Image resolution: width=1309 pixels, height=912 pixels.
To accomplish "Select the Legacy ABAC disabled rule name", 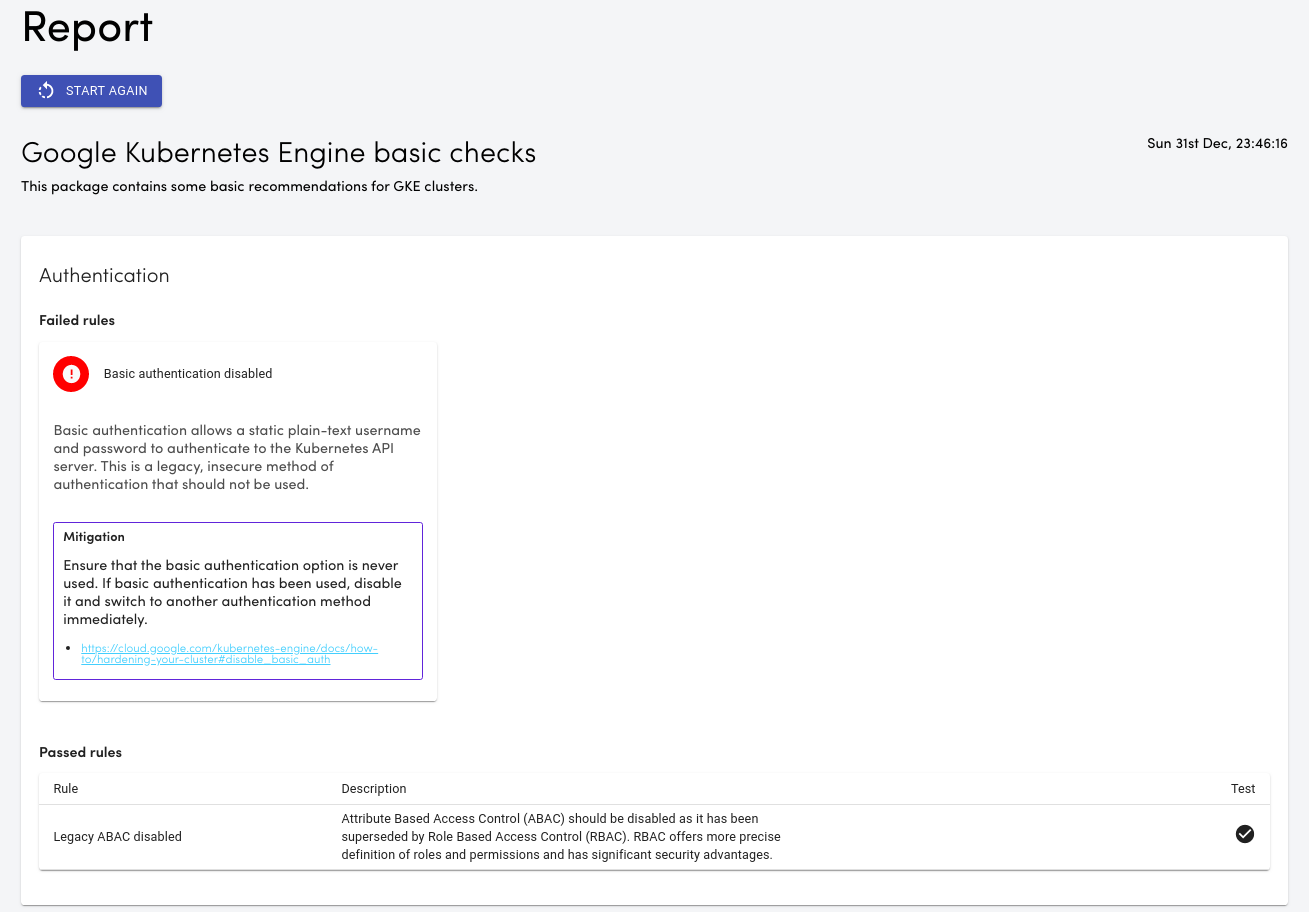I will [118, 837].
